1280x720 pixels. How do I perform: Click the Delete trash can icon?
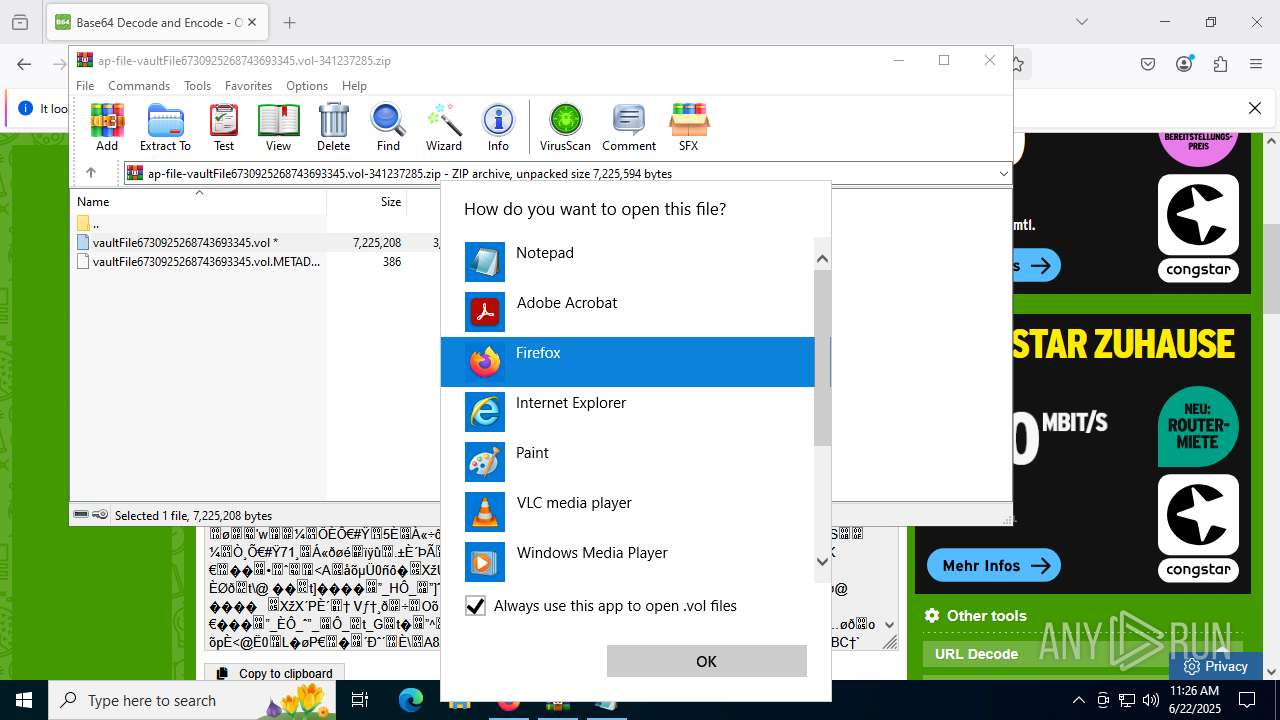coord(333,127)
